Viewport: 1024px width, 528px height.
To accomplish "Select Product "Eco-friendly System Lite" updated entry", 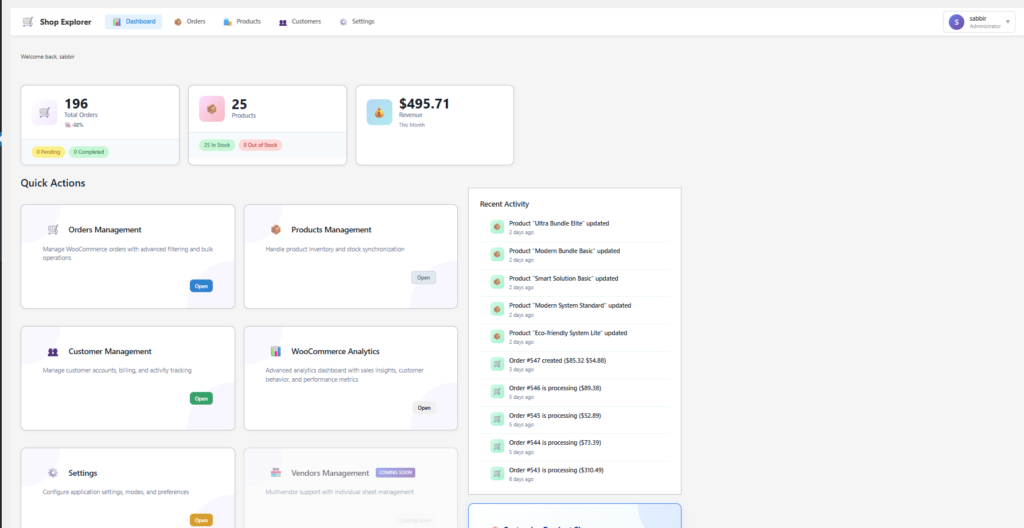I will coord(575,337).
